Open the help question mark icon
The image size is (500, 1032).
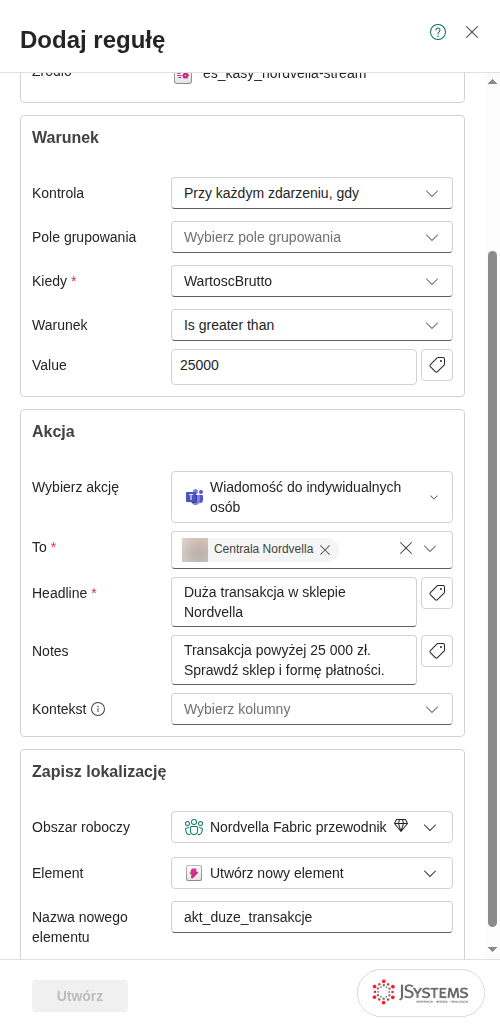click(x=438, y=32)
